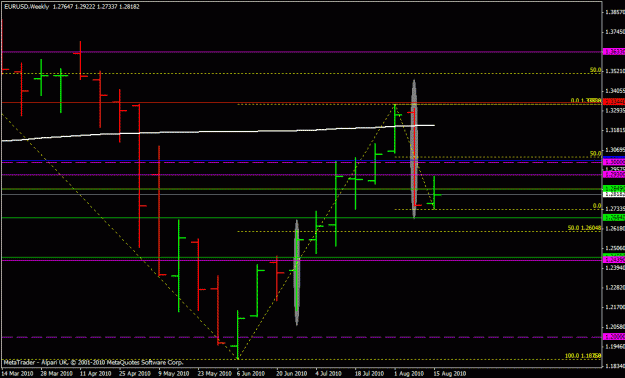Click the 1.3293 price scale value
625x378 pixels.
click(x=615, y=110)
